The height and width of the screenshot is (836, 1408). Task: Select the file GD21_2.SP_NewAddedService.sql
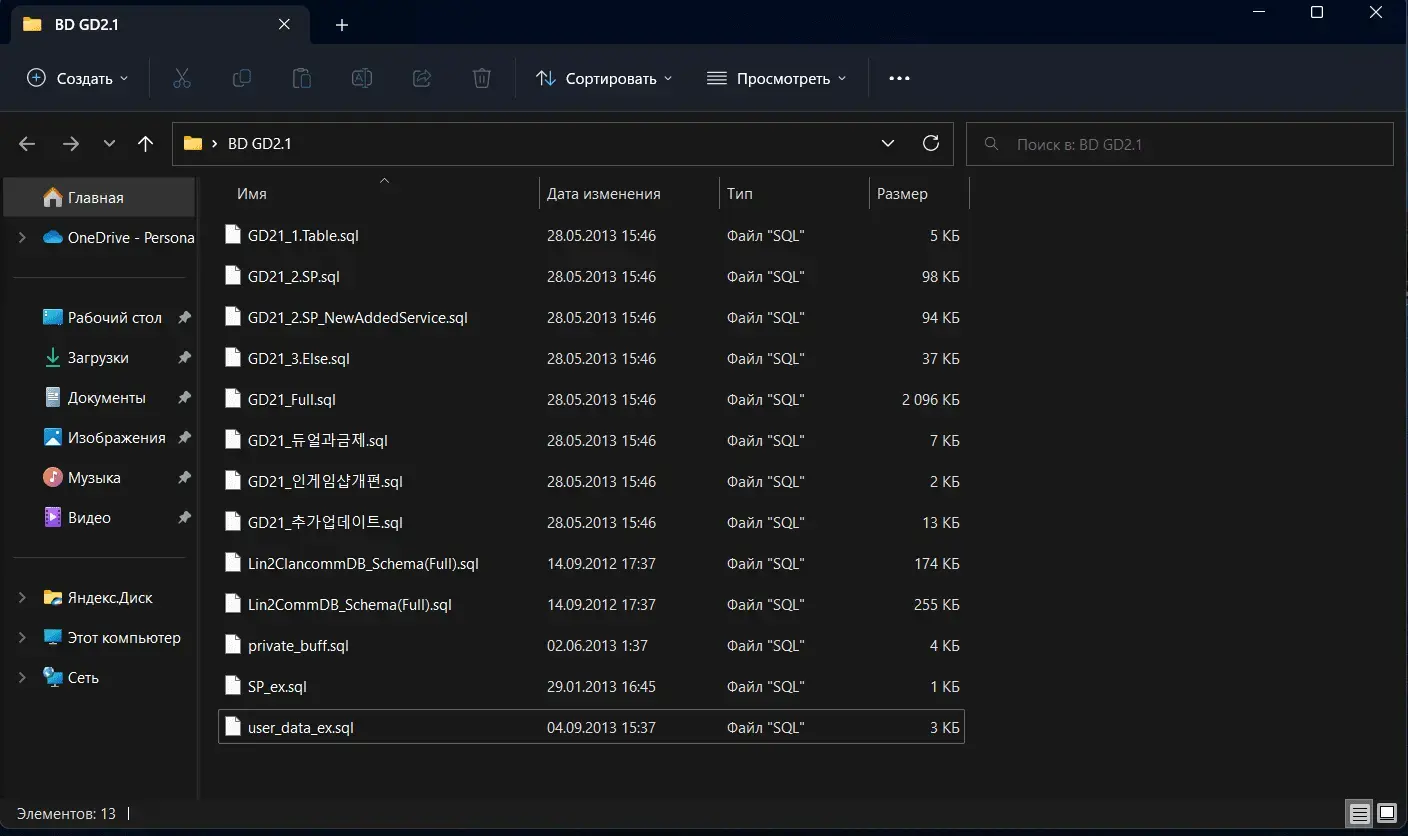[591, 317]
